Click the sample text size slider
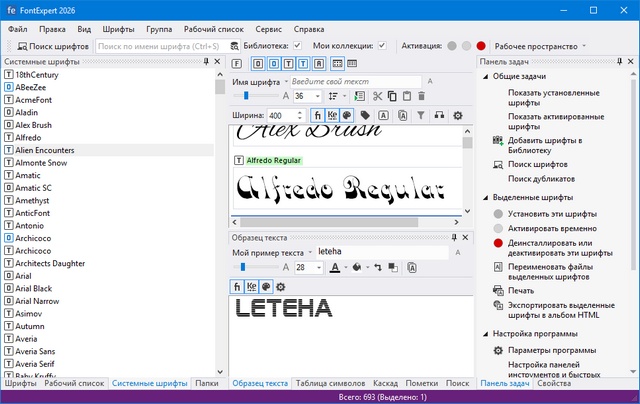The height and width of the screenshot is (404, 640). 256,267
